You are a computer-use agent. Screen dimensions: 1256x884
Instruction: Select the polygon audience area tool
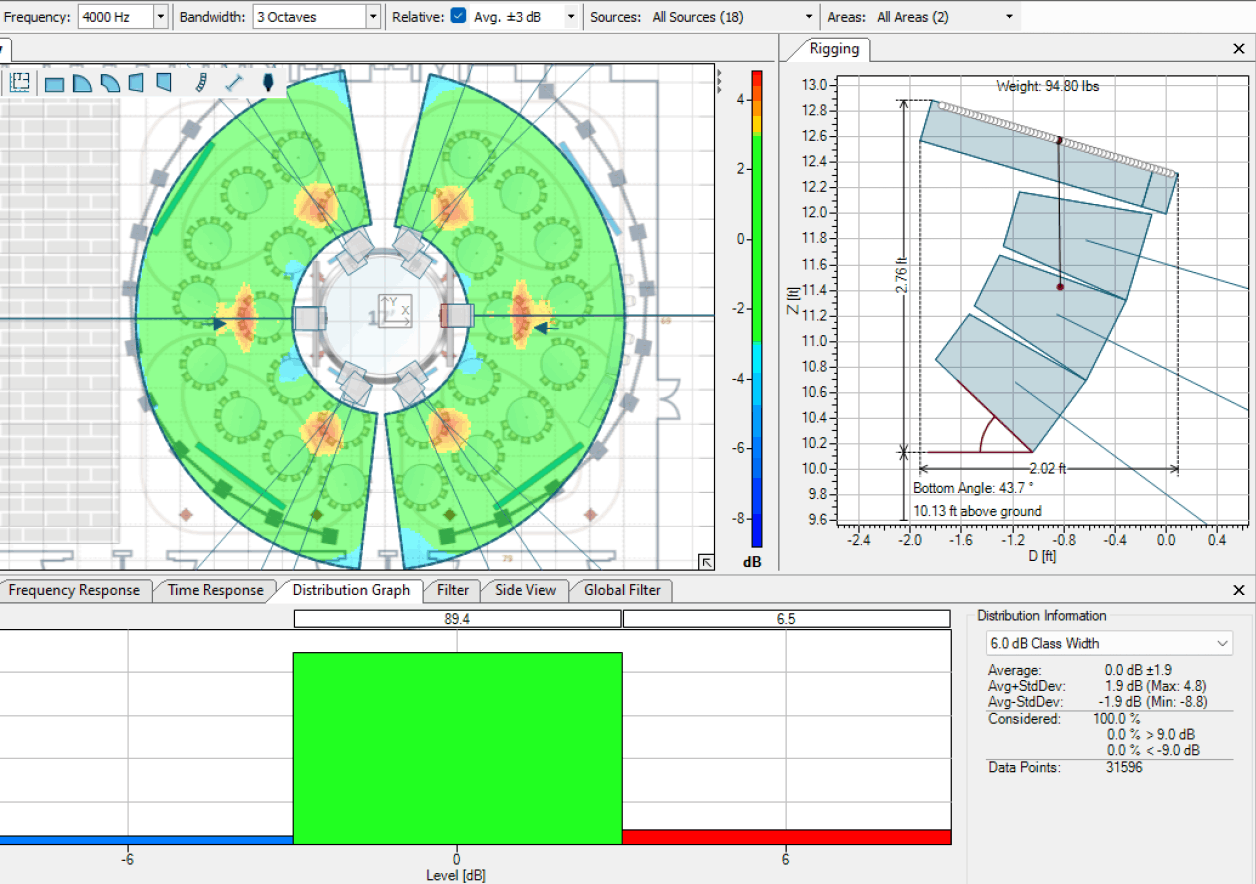click(162, 82)
